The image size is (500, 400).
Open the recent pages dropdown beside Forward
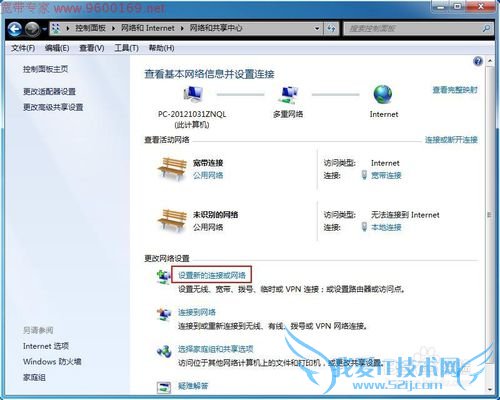tap(44, 29)
